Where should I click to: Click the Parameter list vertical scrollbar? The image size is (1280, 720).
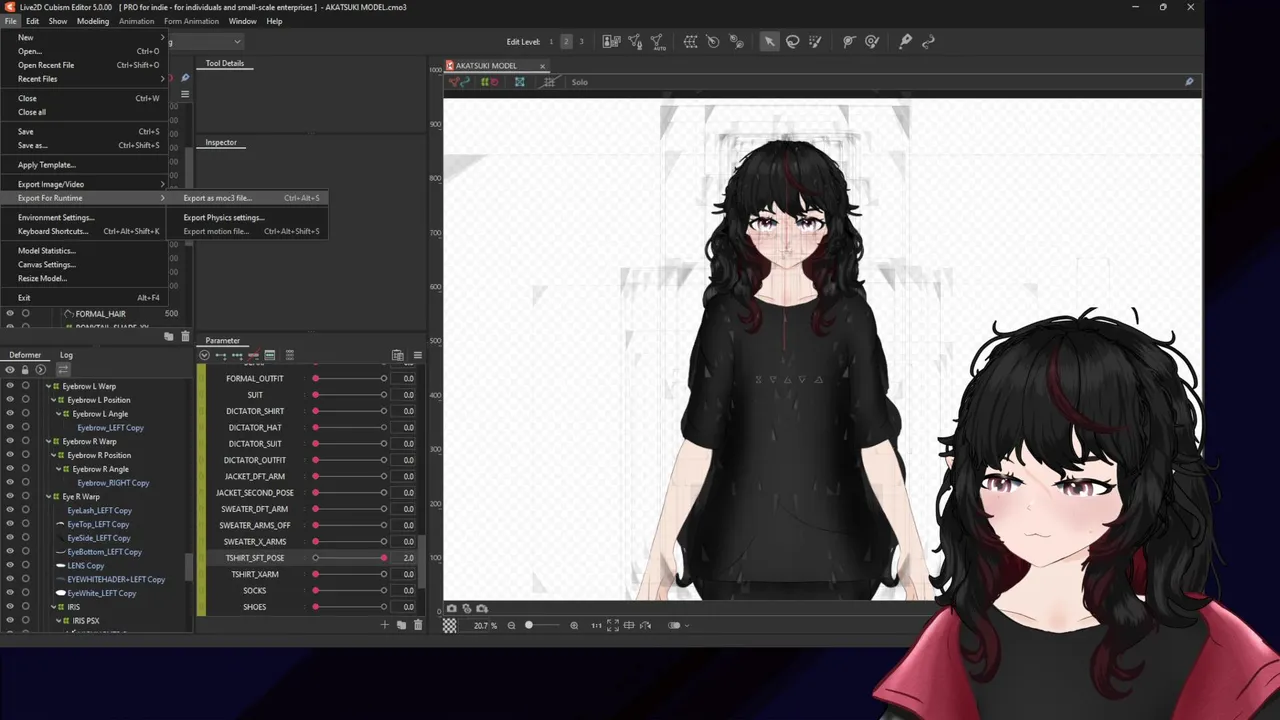pyautogui.click(x=422, y=561)
